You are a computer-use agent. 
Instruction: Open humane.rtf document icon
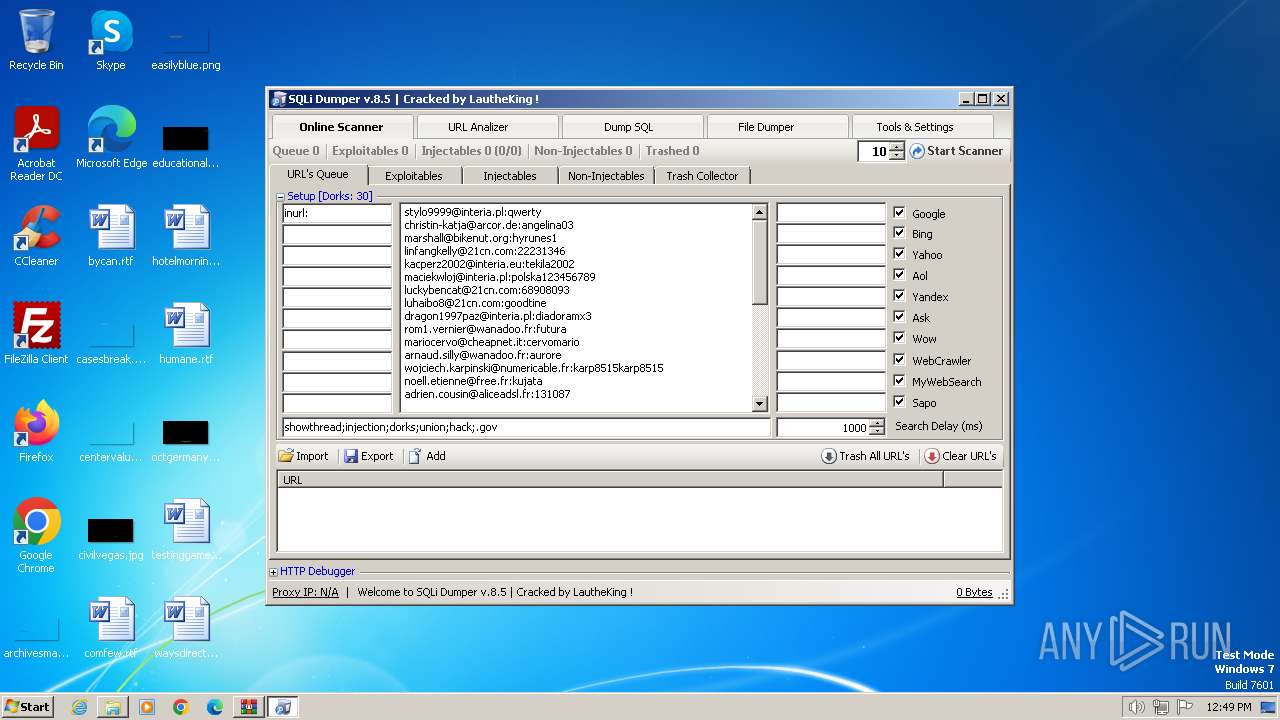click(186, 334)
